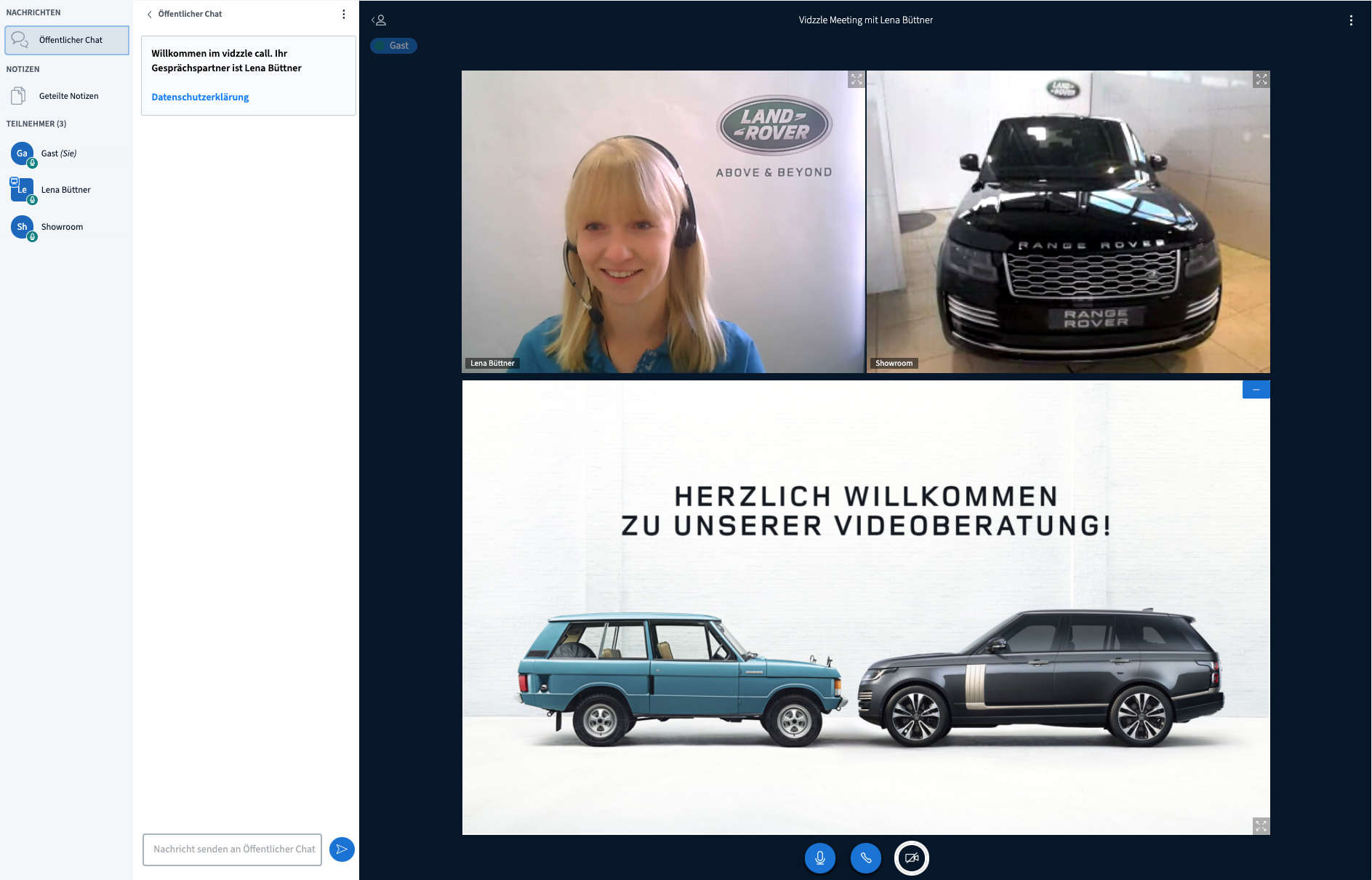Viewport: 1372px width, 880px height.
Task: Make the presentation fullscreen
Action: (x=1261, y=826)
